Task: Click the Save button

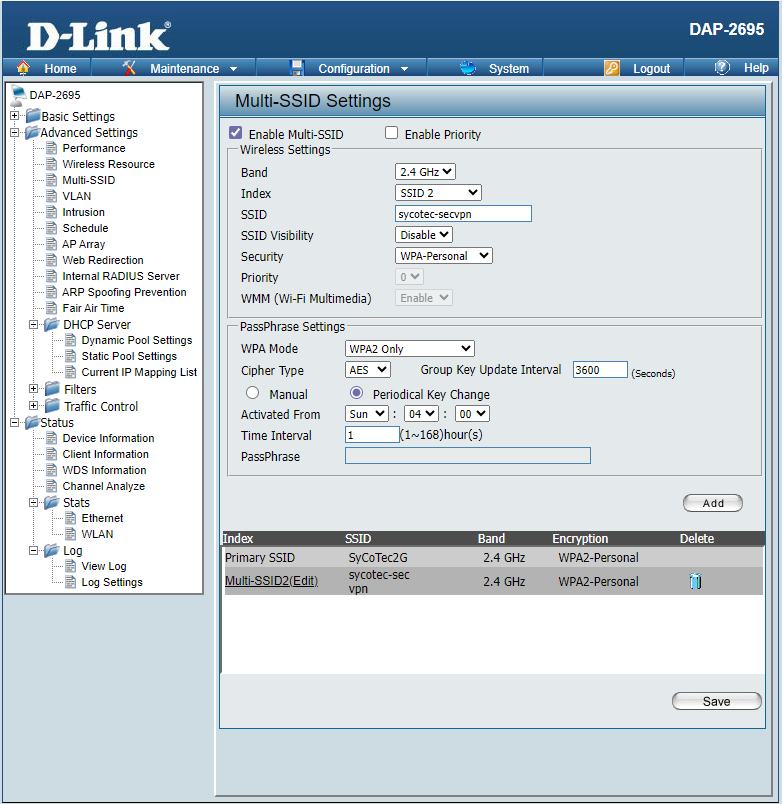Action: [716, 701]
